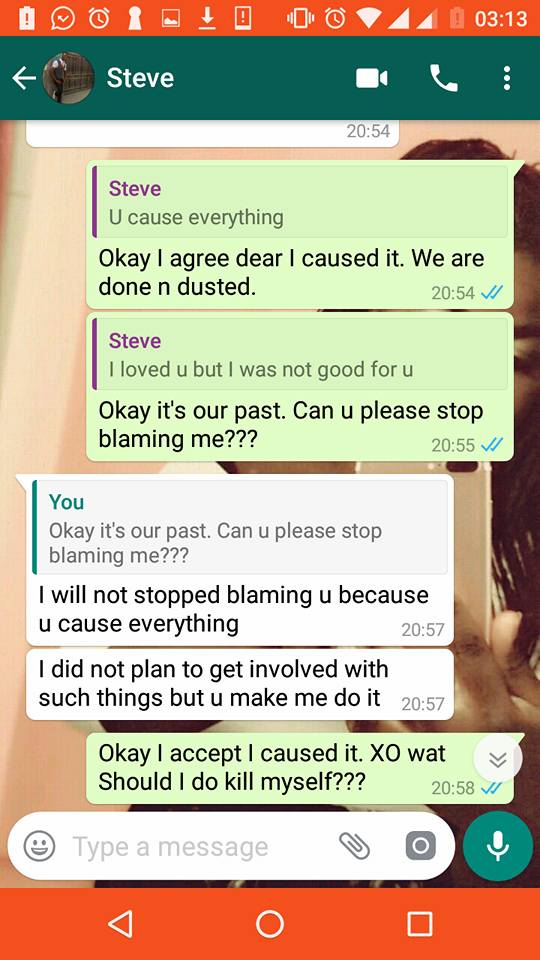Viewport: 540px width, 960px height.
Task: Tap the quoted "You" reply block
Action: [x=240, y=527]
